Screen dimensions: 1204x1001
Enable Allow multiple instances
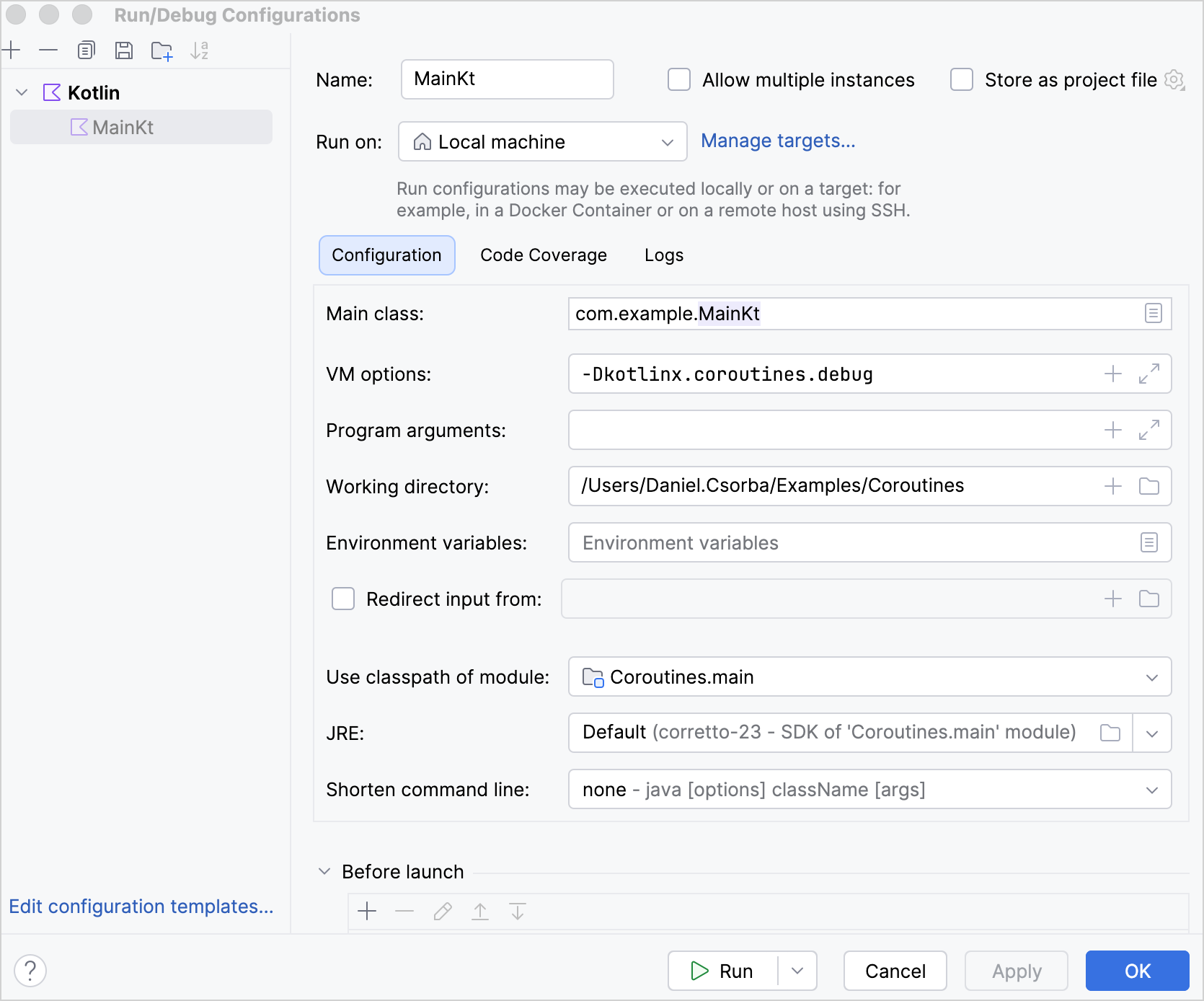coord(679,79)
